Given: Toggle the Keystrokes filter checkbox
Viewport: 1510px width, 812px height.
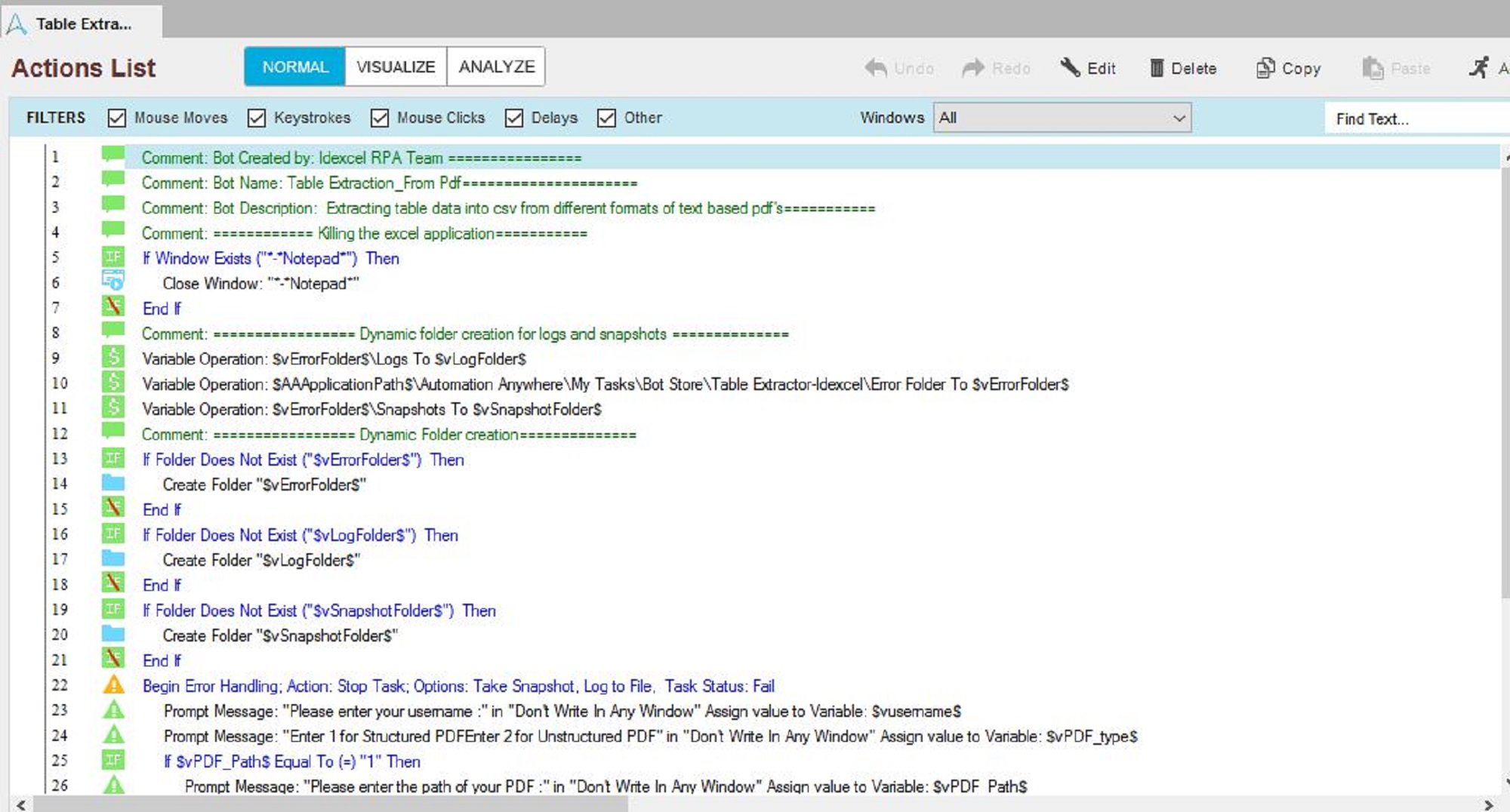Looking at the screenshot, I should 257,118.
